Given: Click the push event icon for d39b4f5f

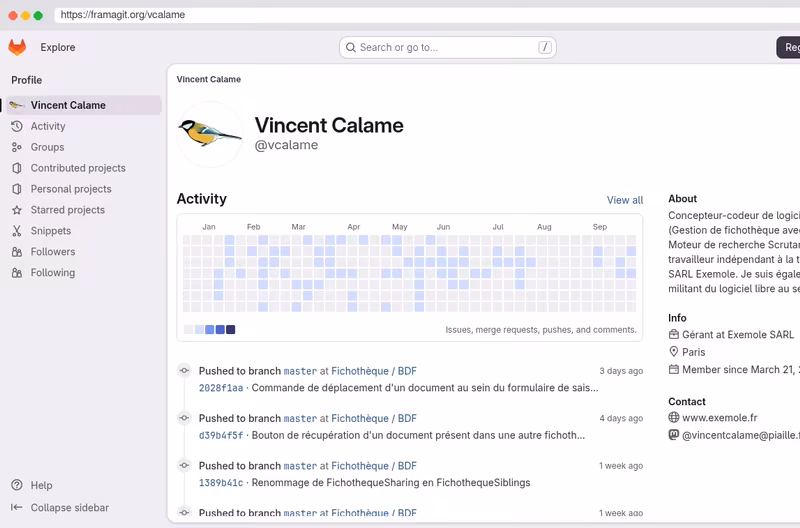Looking at the screenshot, I should pos(184,418).
